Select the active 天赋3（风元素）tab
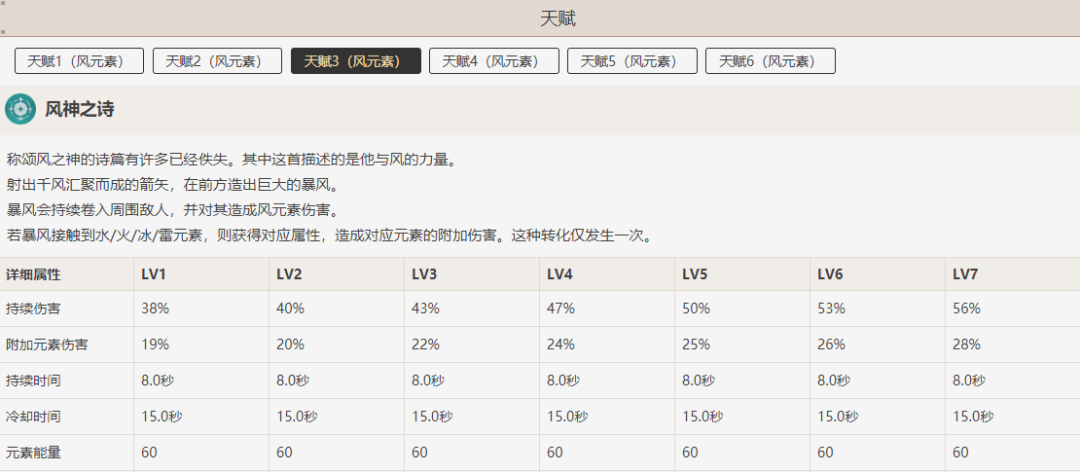 (x=355, y=61)
